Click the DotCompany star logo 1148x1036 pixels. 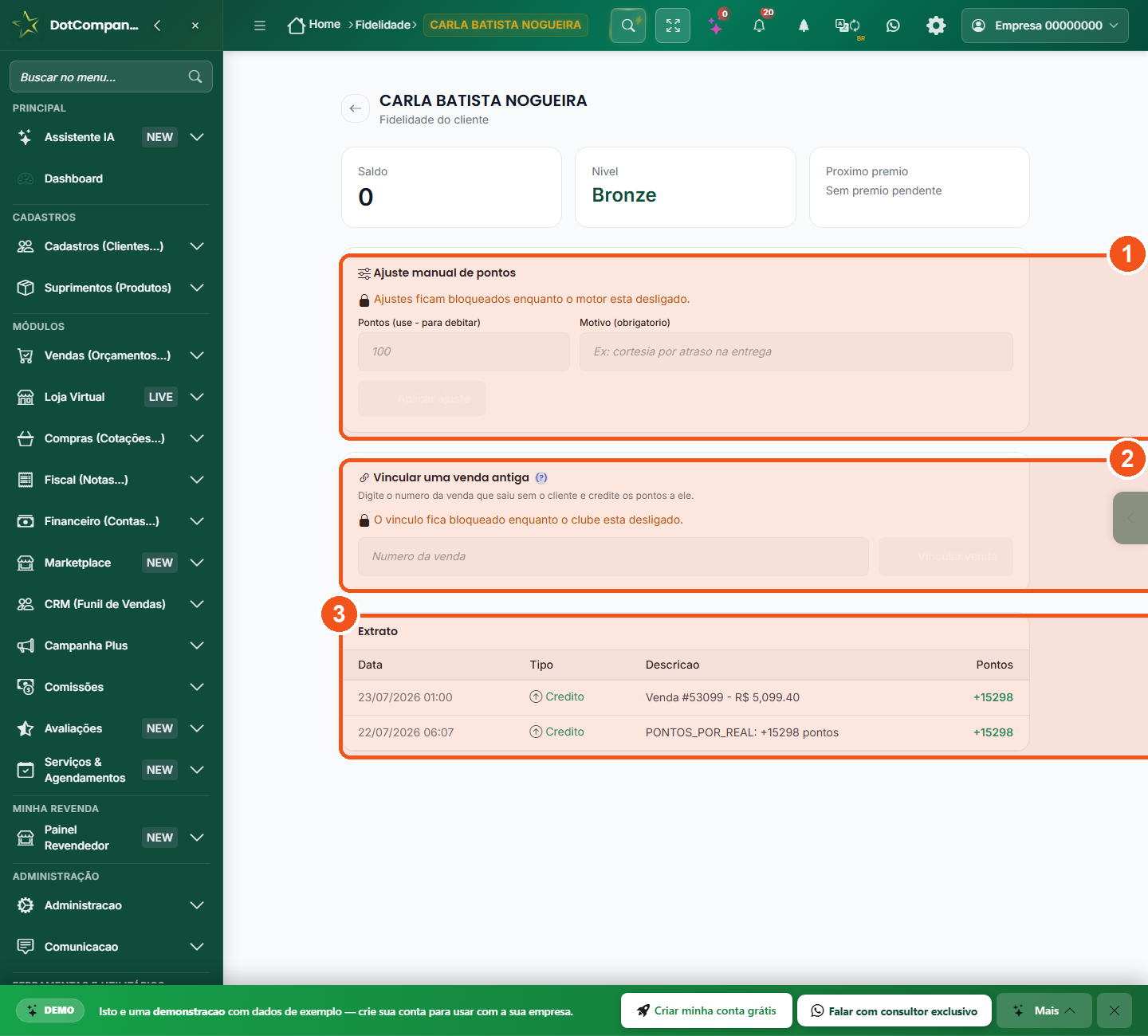(26, 25)
